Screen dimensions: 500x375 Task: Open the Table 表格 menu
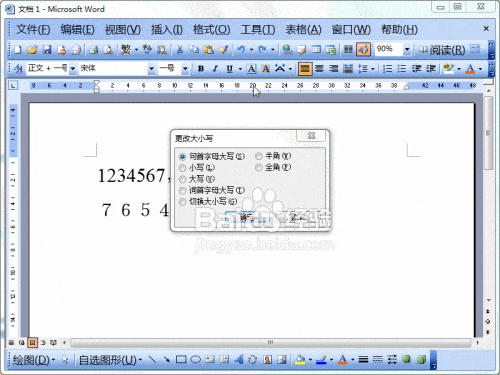(303, 30)
